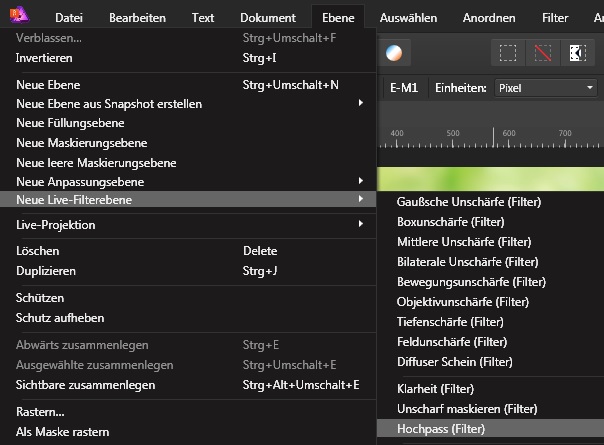The image size is (604, 445).
Task: Expand the Live-Projektion submenu
Action: tap(188, 225)
